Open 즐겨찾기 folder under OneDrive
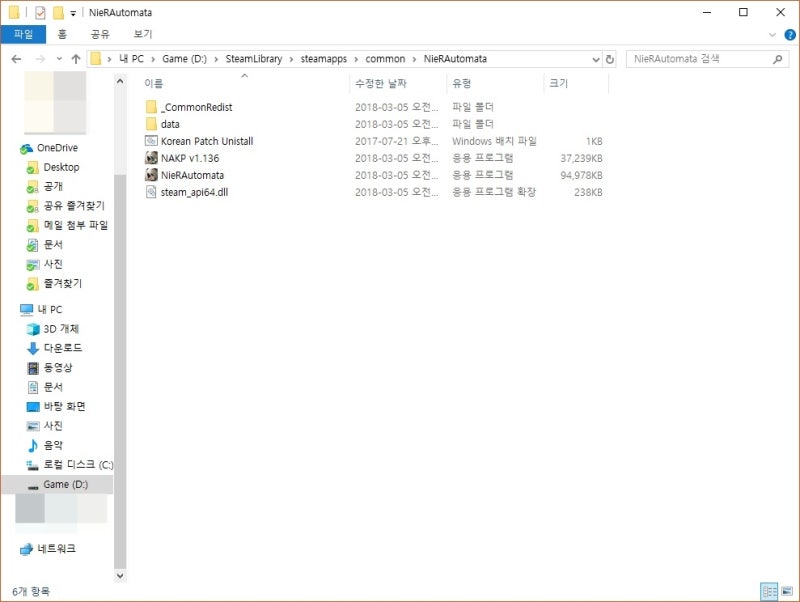The height and width of the screenshot is (602, 800). [x=62, y=284]
